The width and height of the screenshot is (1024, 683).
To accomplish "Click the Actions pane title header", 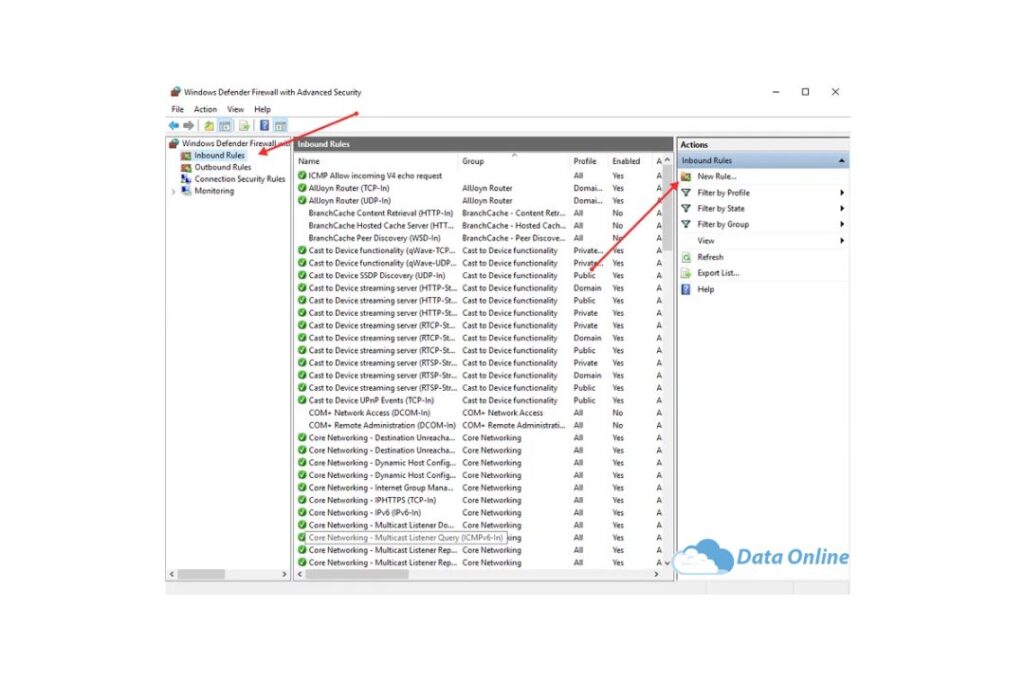I will (x=763, y=144).
